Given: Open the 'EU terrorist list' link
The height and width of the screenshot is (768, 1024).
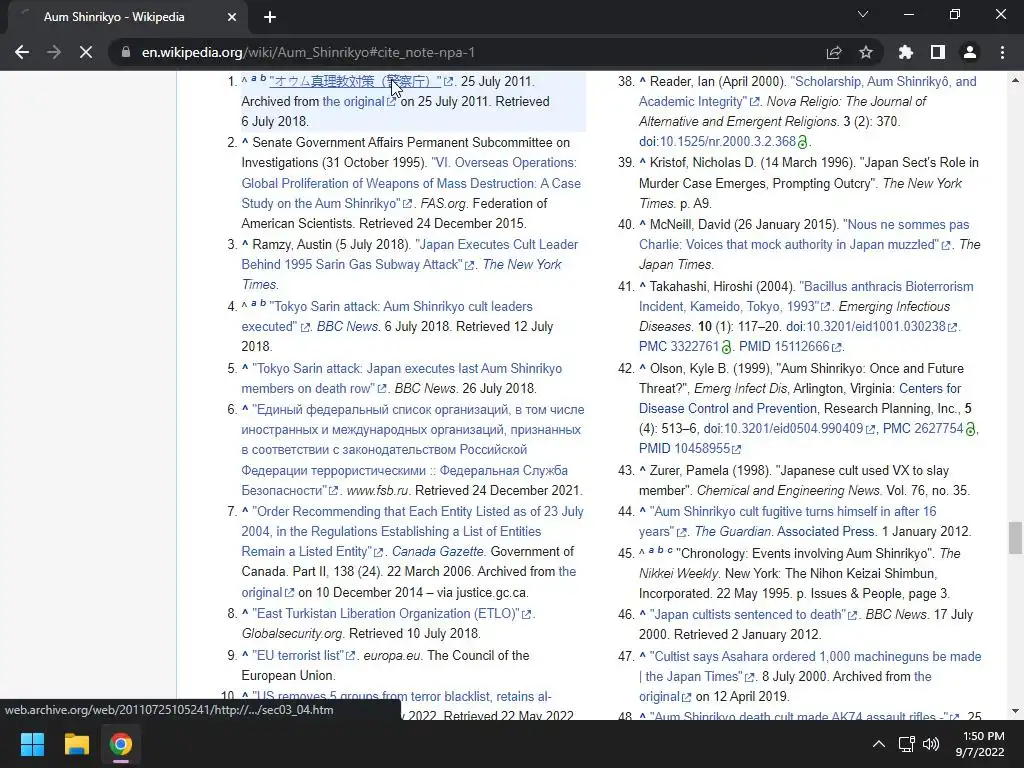Looking at the screenshot, I should [304, 656].
